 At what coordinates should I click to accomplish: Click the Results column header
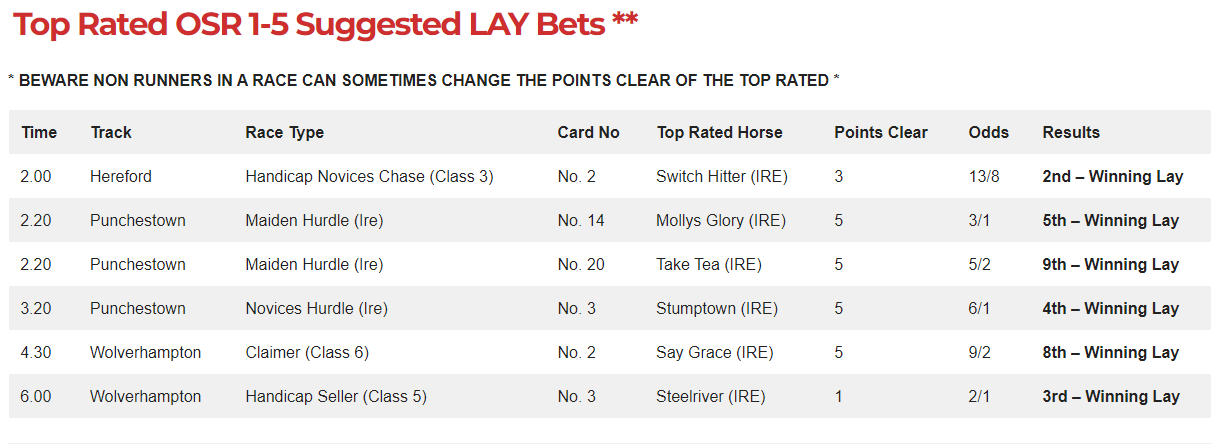point(1071,132)
